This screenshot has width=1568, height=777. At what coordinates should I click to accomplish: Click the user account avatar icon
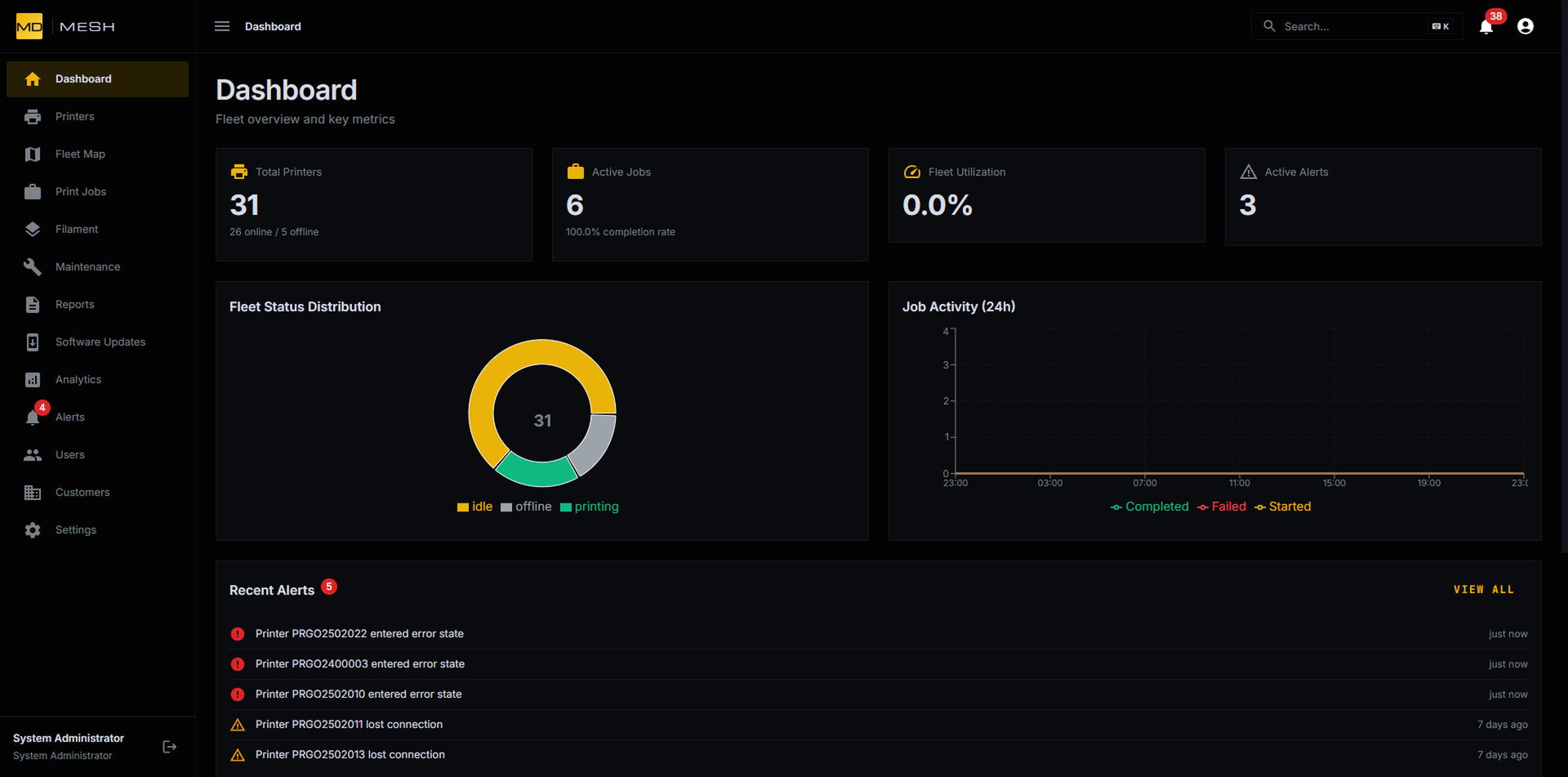(1526, 26)
